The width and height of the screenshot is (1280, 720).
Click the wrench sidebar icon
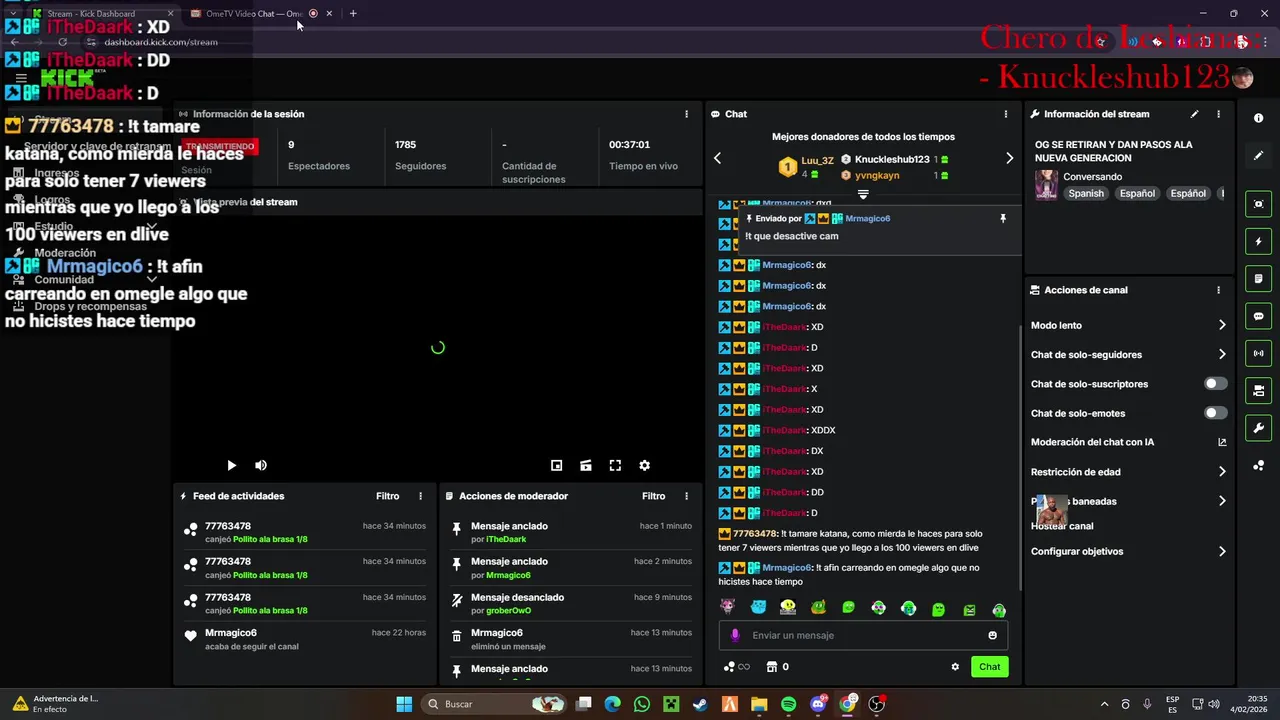[x=1258, y=428]
